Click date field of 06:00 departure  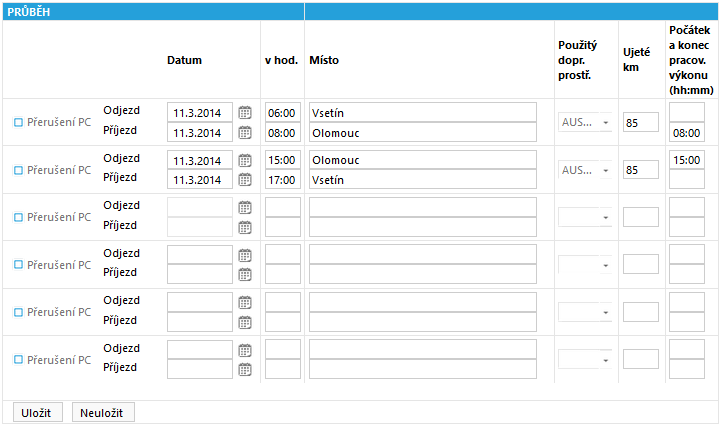(x=200, y=113)
